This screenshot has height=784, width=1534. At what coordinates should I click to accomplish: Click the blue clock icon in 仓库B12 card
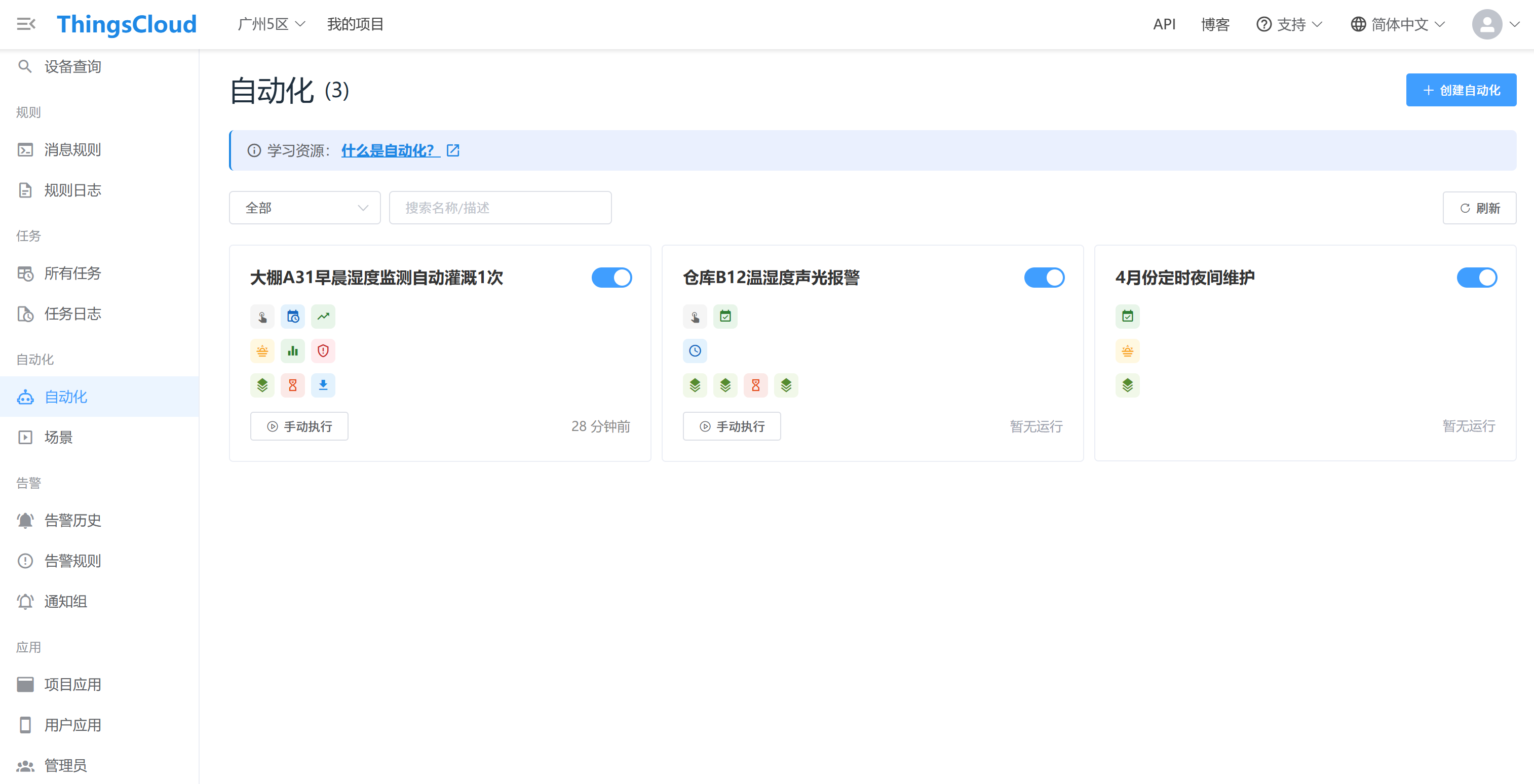pos(695,351)
